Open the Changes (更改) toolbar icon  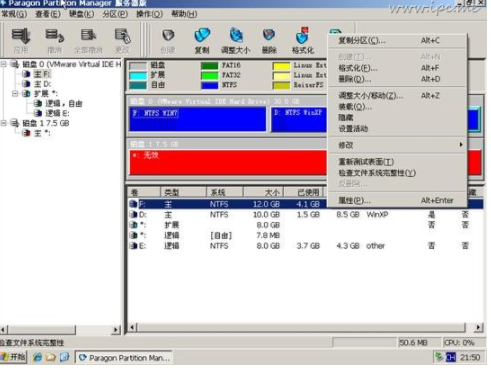point(122,36)
